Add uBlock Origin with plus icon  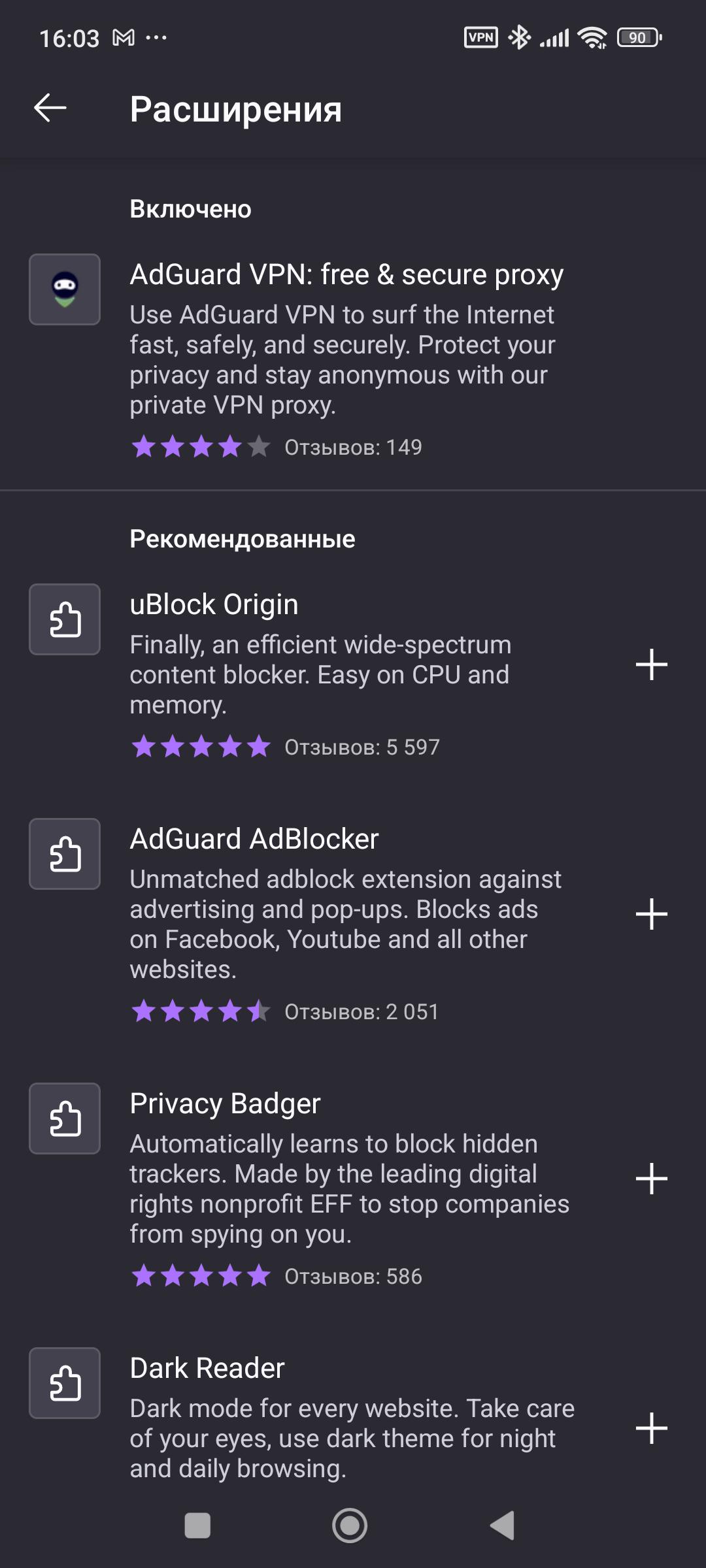click(x=651, y=664)
